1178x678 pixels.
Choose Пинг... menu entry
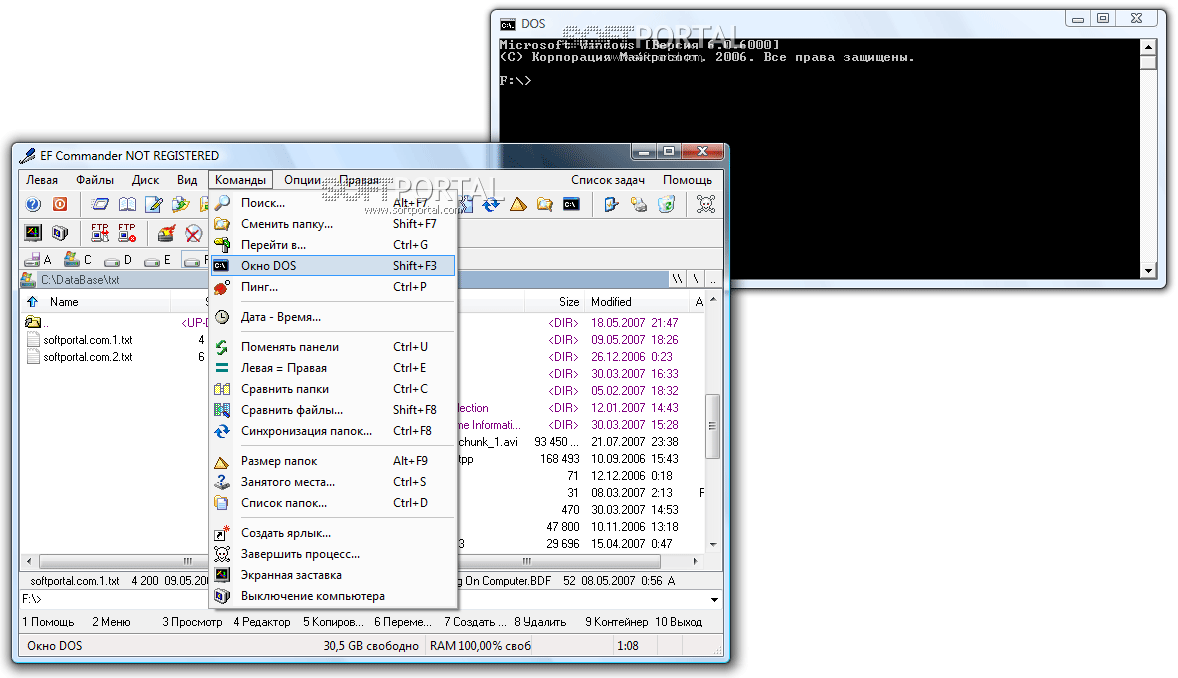click(333, 287)
